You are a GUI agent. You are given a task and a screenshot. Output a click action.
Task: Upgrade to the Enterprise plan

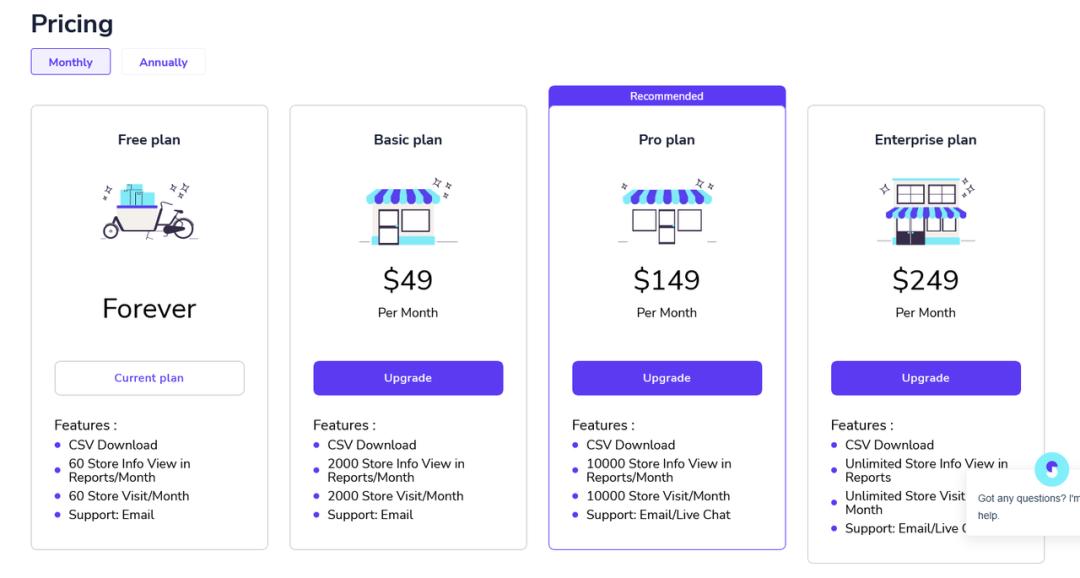pyautogui.click(x=926, y=378)
